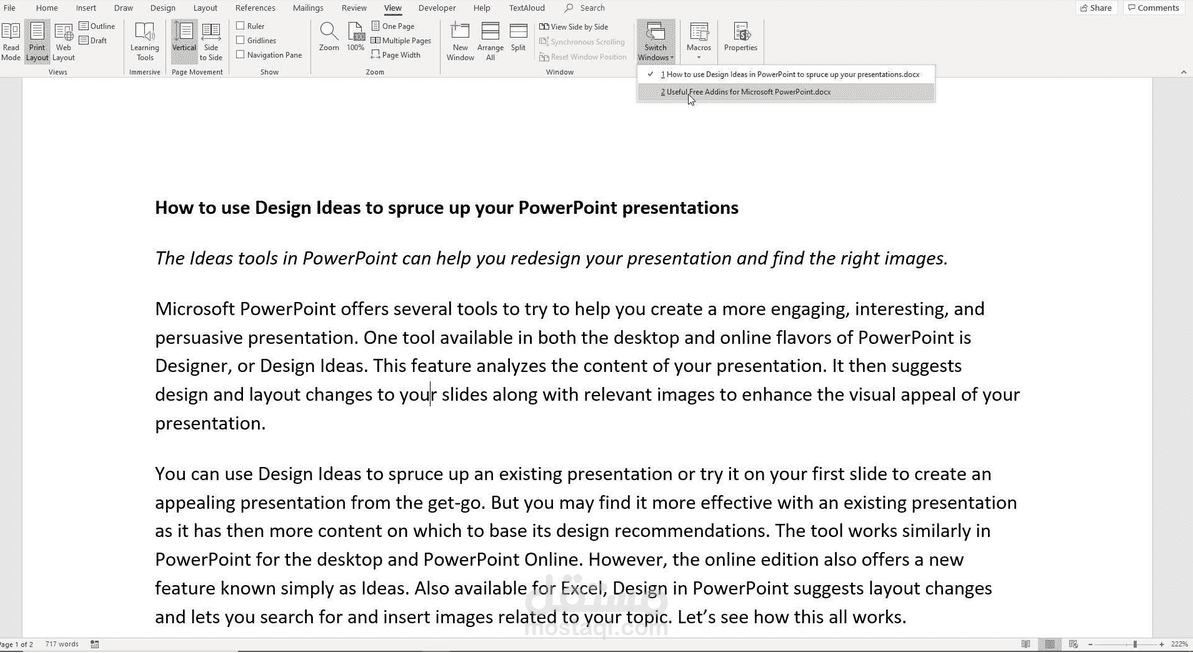Viewport: 1193px width, 653px height.
Task: Click the 717 words count
Action: click(x=62, y=644)
